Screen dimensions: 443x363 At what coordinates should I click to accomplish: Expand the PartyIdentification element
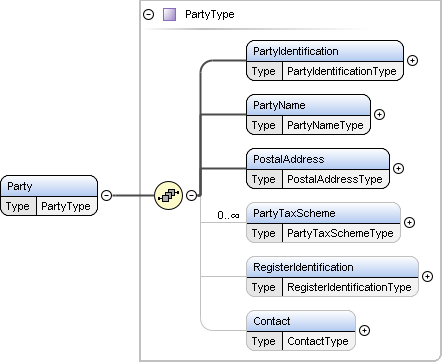coord(412,60)
